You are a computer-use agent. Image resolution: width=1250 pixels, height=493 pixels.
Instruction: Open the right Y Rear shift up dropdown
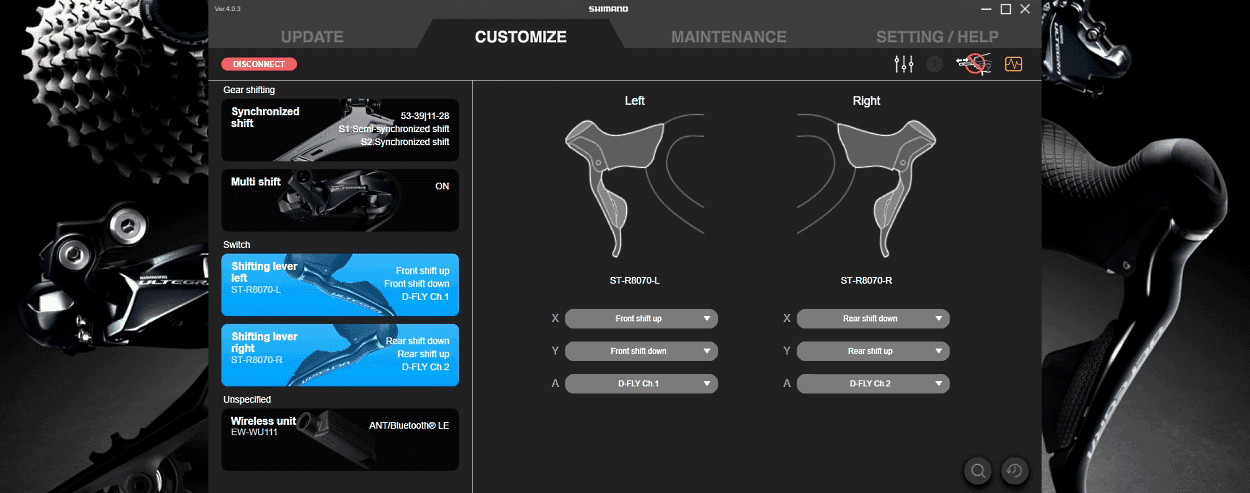point(872,351)
